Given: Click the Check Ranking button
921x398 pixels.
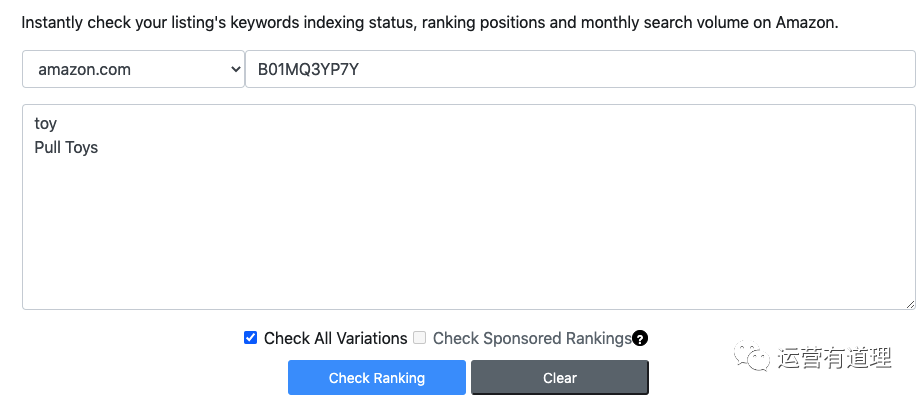Looking at the screenshot, I should [x=377, y=377].
